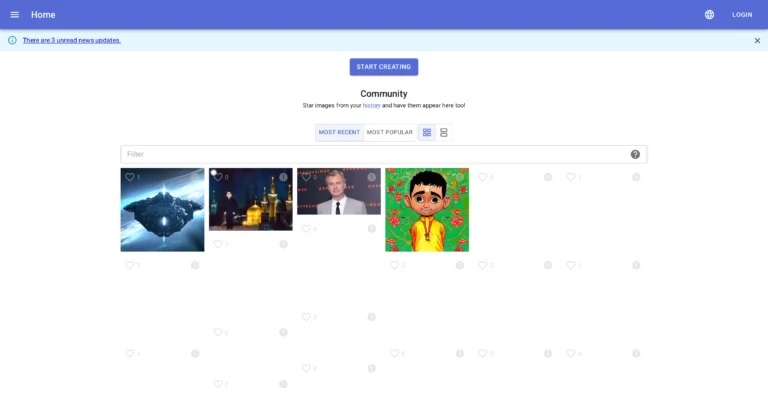768x400 pixels.
Task: Like the spaceship image with heart icon
Action: [x=129, y=177]
